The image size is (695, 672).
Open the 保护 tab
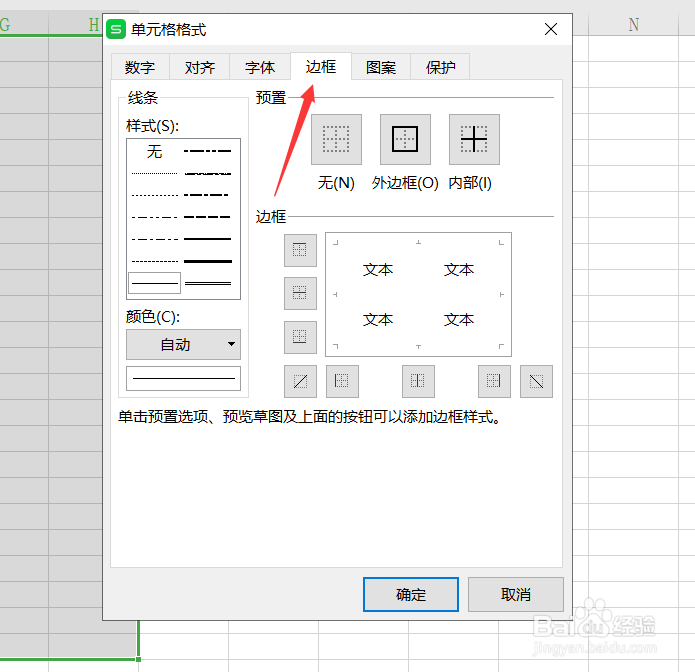click(x=440, y=67)
